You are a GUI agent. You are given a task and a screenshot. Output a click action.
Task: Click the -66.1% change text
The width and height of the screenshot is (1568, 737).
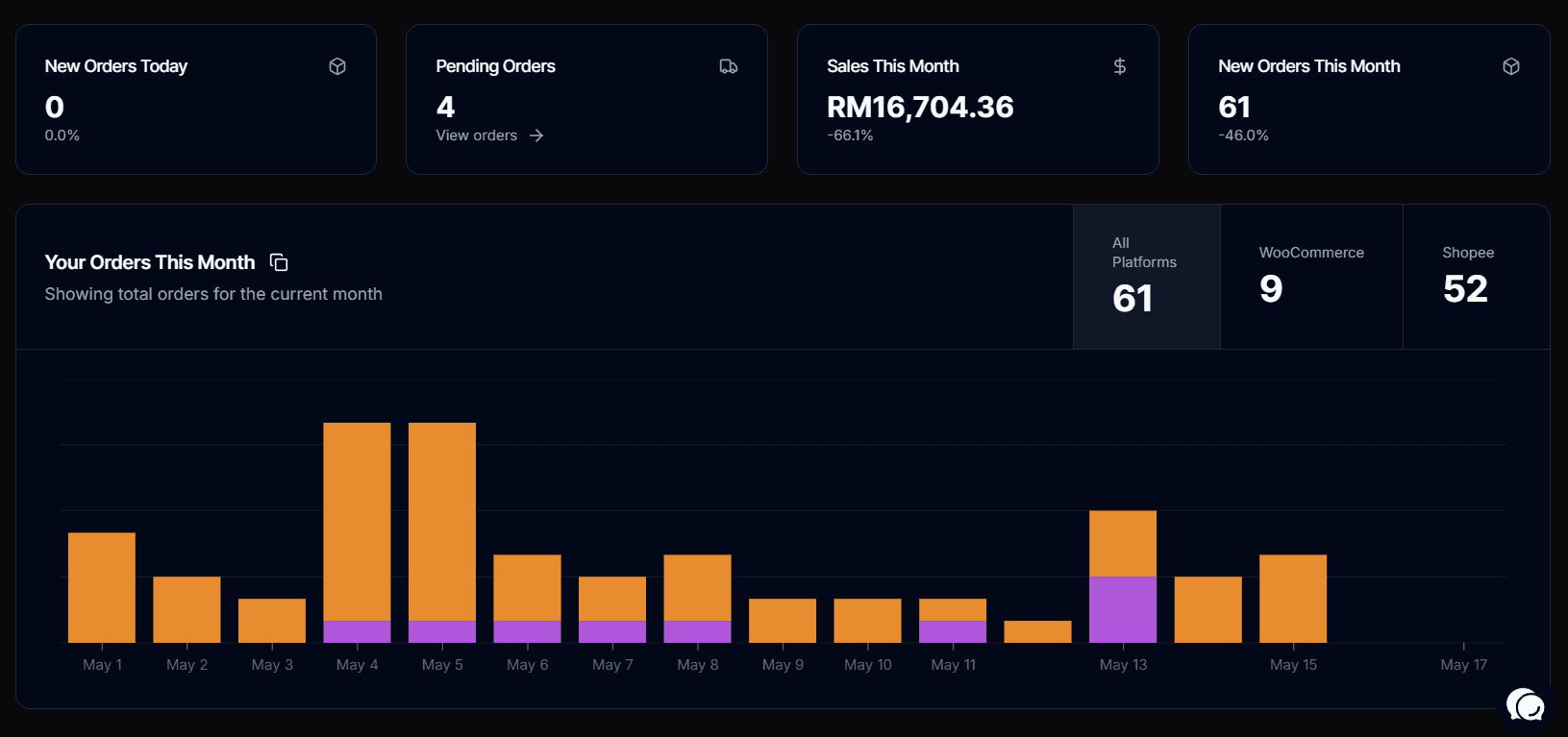850,135
